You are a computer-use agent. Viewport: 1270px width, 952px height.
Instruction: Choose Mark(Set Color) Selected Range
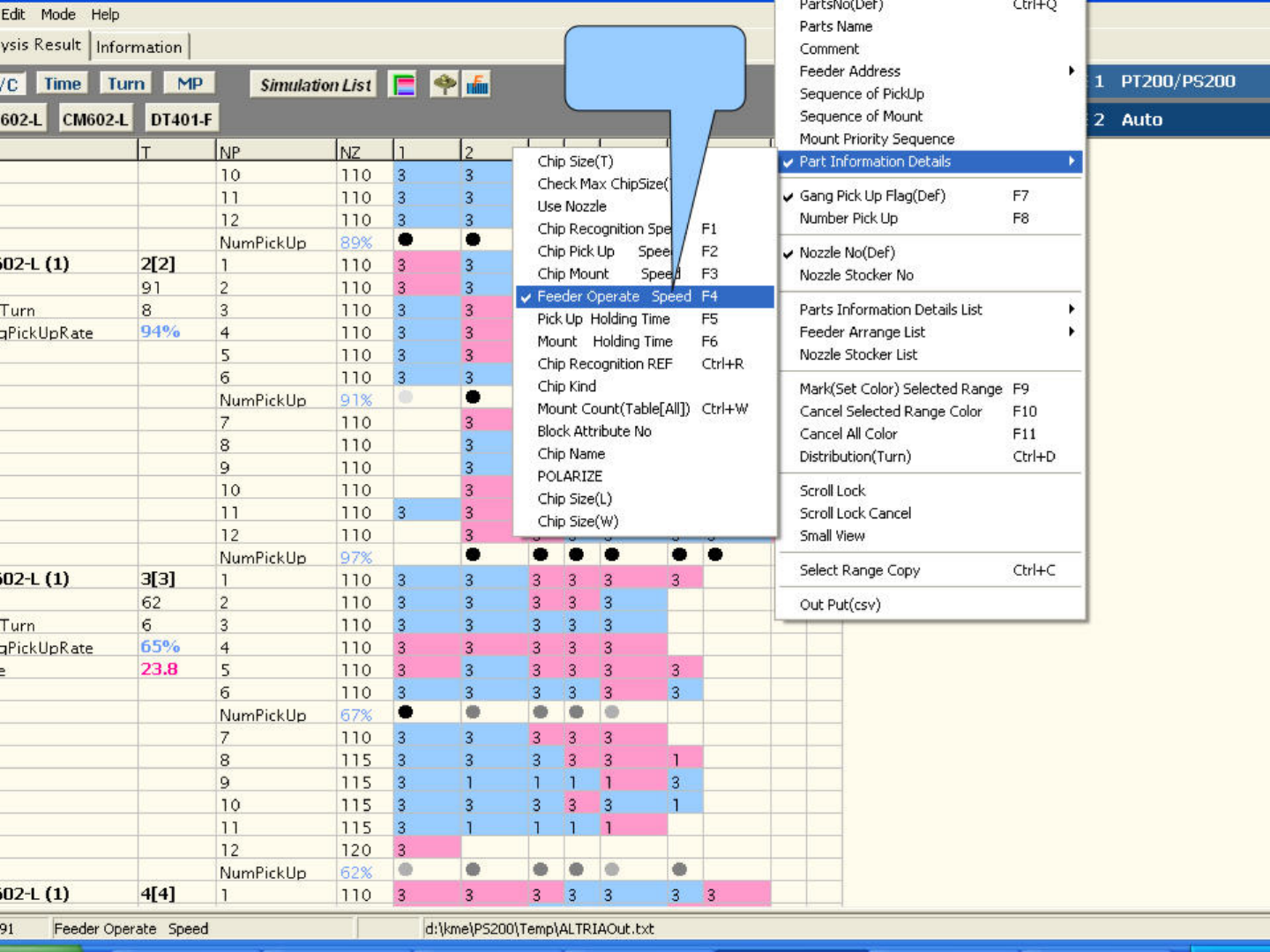coord(900,389)
